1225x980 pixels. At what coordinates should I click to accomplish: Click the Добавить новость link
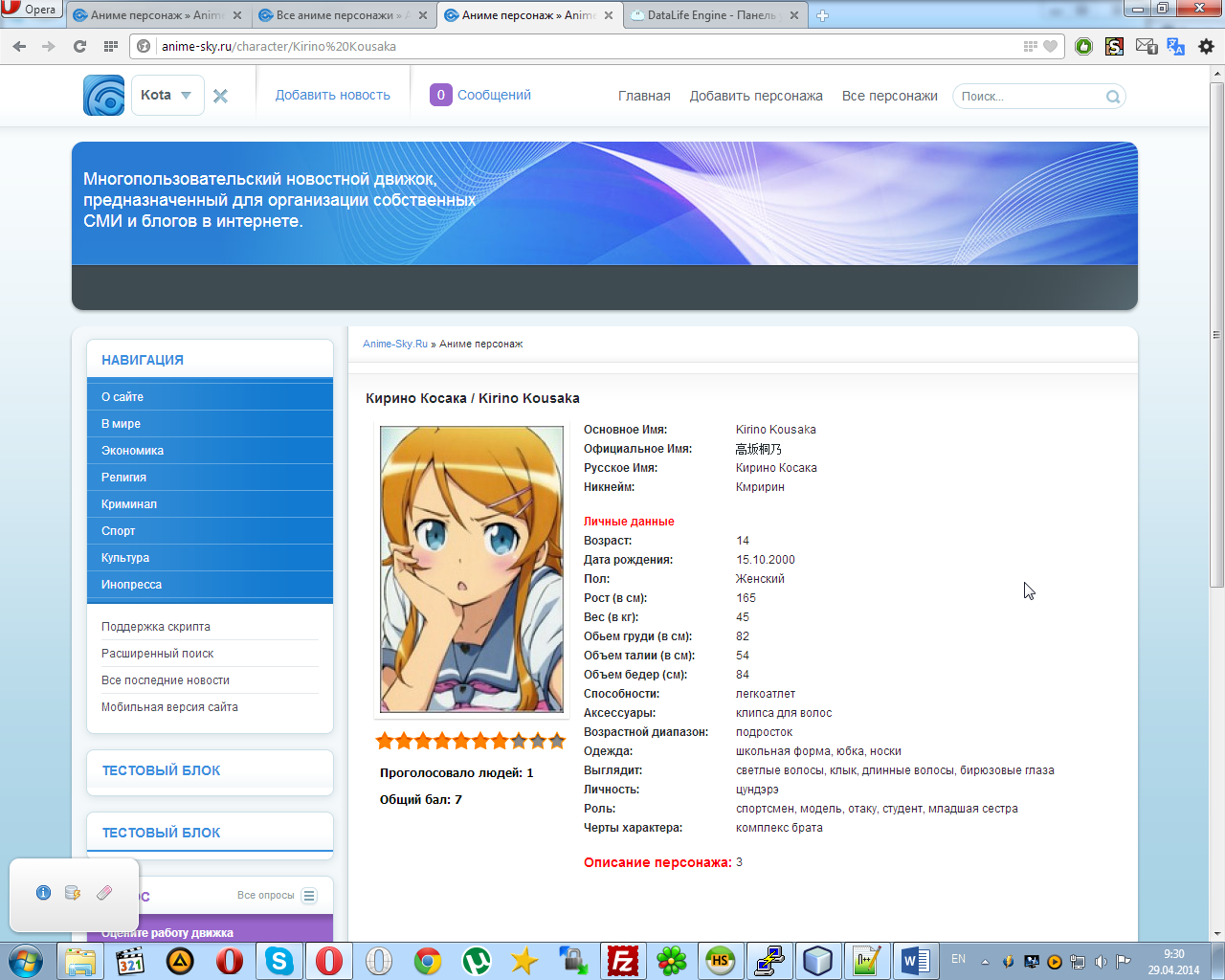tap(333, 95)
